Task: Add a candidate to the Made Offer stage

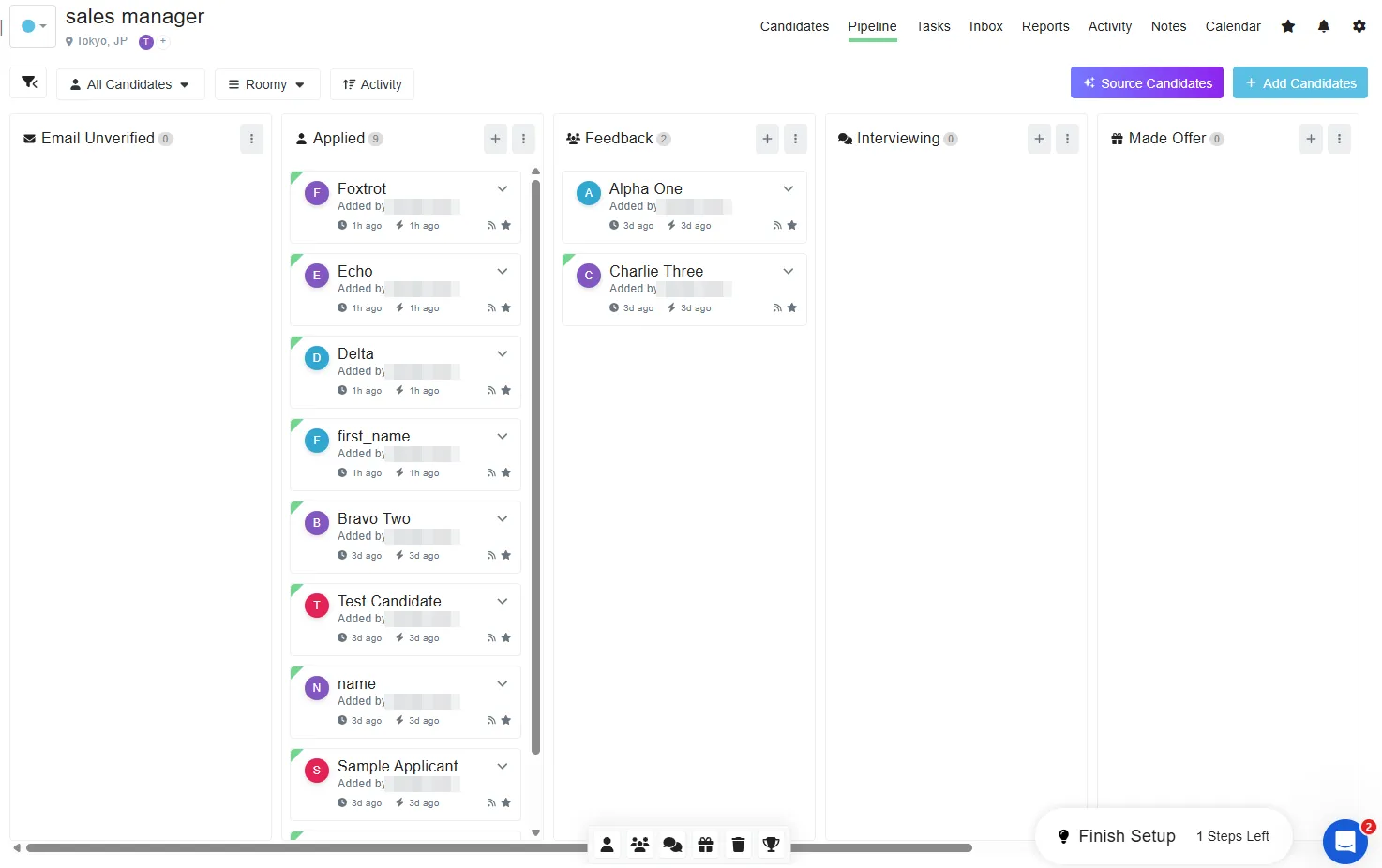Action: pos(1312,139)
